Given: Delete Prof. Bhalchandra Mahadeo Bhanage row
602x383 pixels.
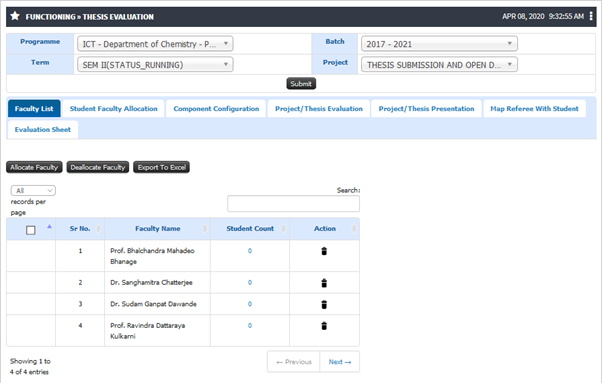Looking at the screenshot, I should [x=324, y=251].
